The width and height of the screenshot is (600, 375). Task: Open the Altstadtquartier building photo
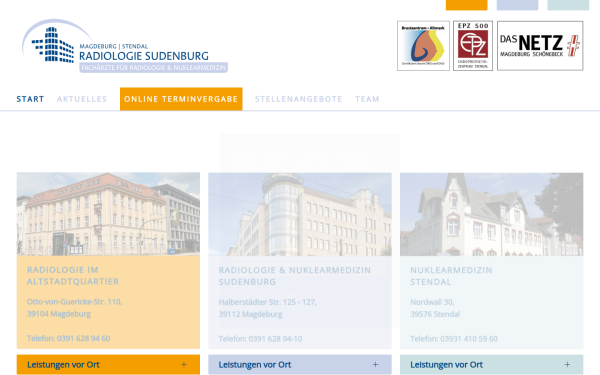coord(108,214)
